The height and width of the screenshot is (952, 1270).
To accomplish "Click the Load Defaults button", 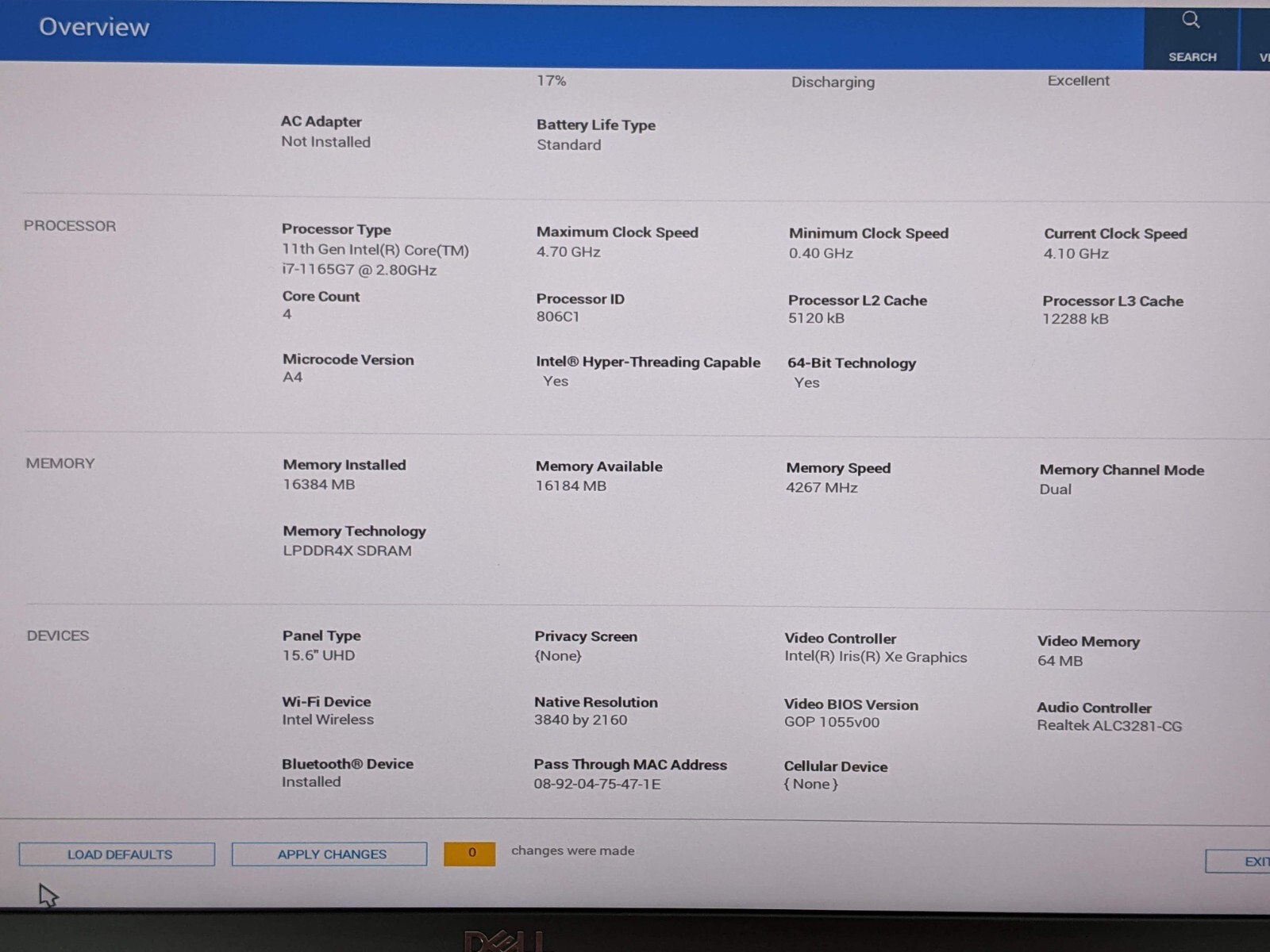I will [x=117, y=854].
